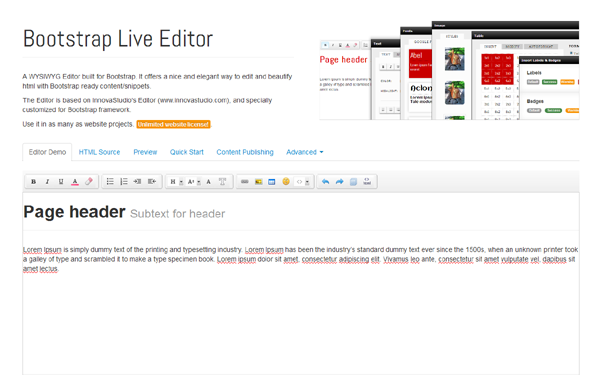Click the font size A icon

[191, 182]
